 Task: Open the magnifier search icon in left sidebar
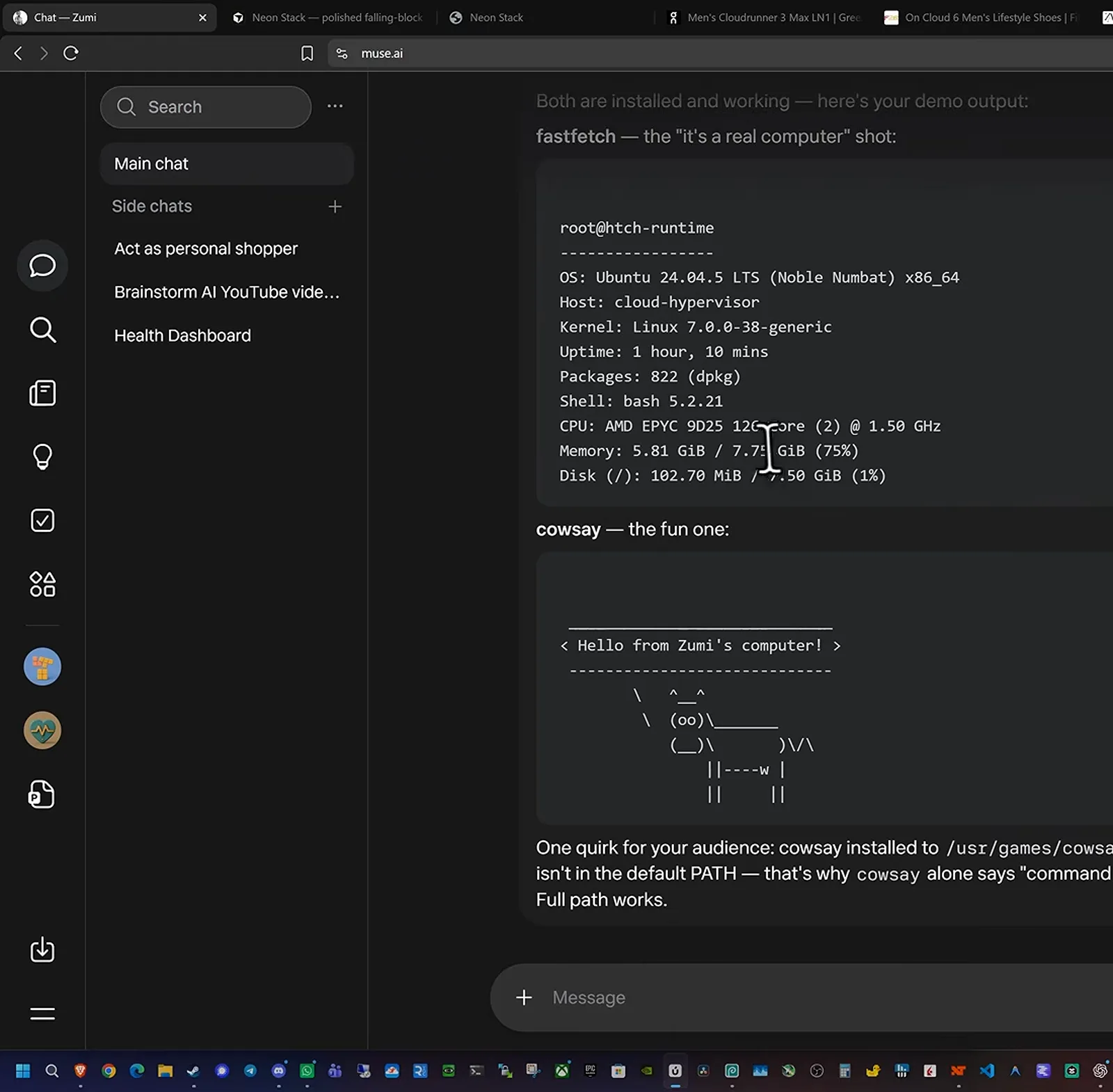point(42,330)
